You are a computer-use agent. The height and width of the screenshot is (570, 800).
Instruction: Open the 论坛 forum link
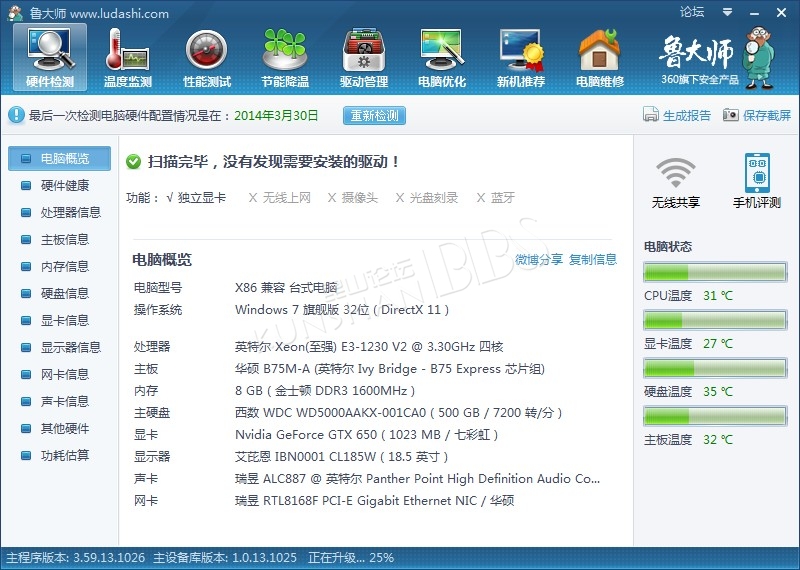tap(692, 12)
